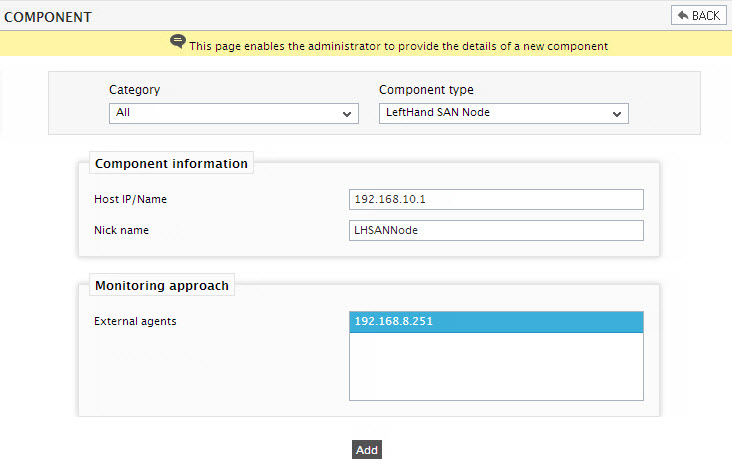Click the Category label
This screenshot has width=732, height=476.
click(134, 90)
